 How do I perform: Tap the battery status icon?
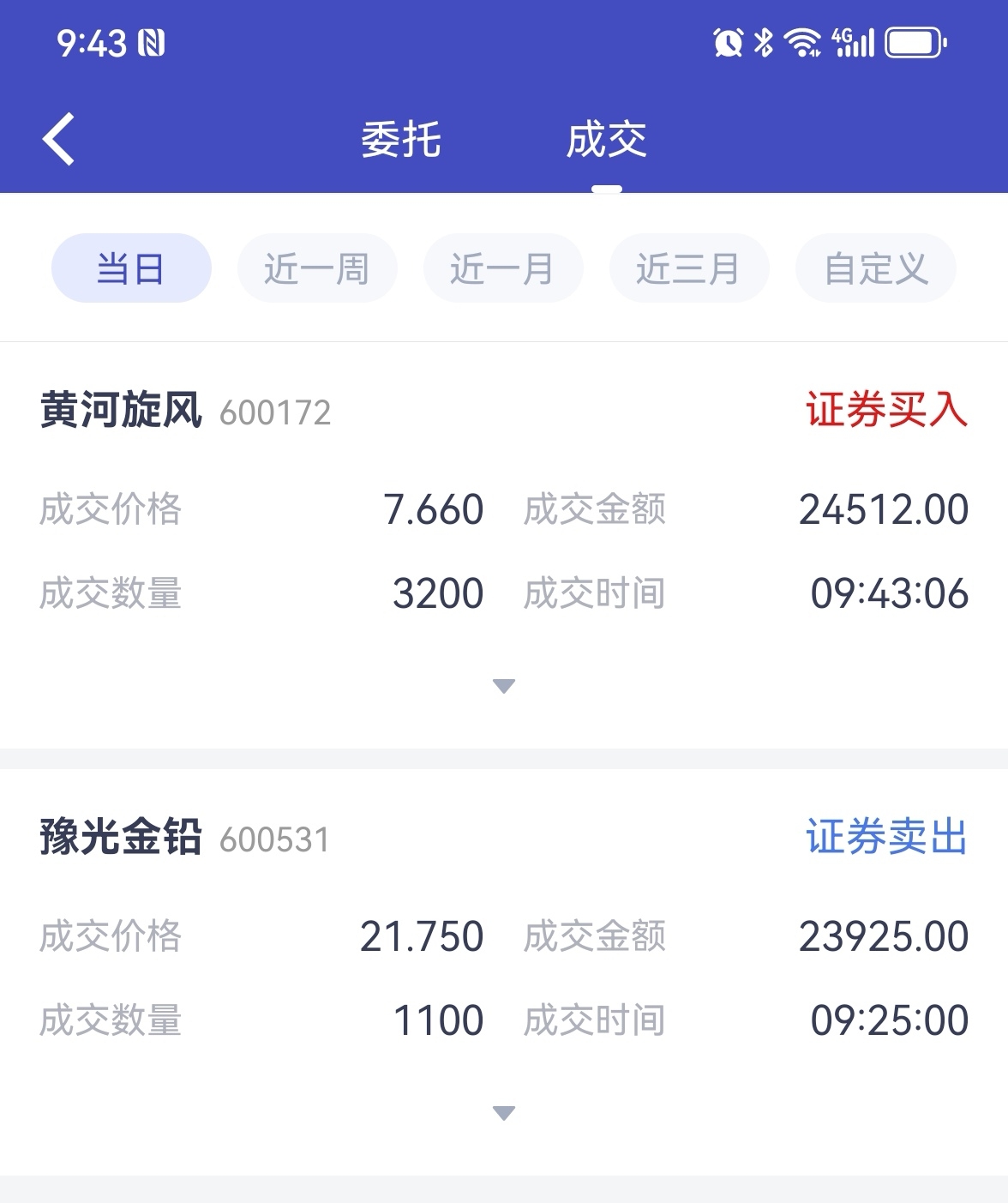tap(915, 42)
